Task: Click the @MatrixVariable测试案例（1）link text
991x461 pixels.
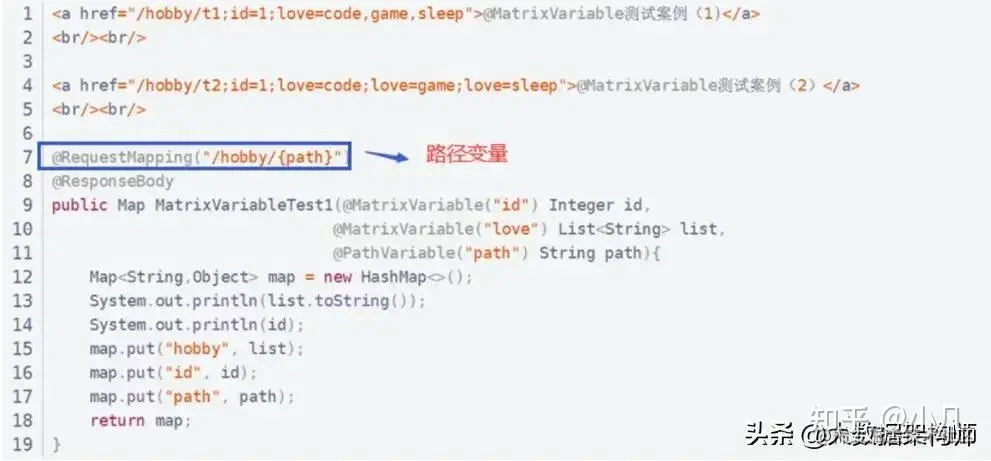Action: click(x=602, y=14)
